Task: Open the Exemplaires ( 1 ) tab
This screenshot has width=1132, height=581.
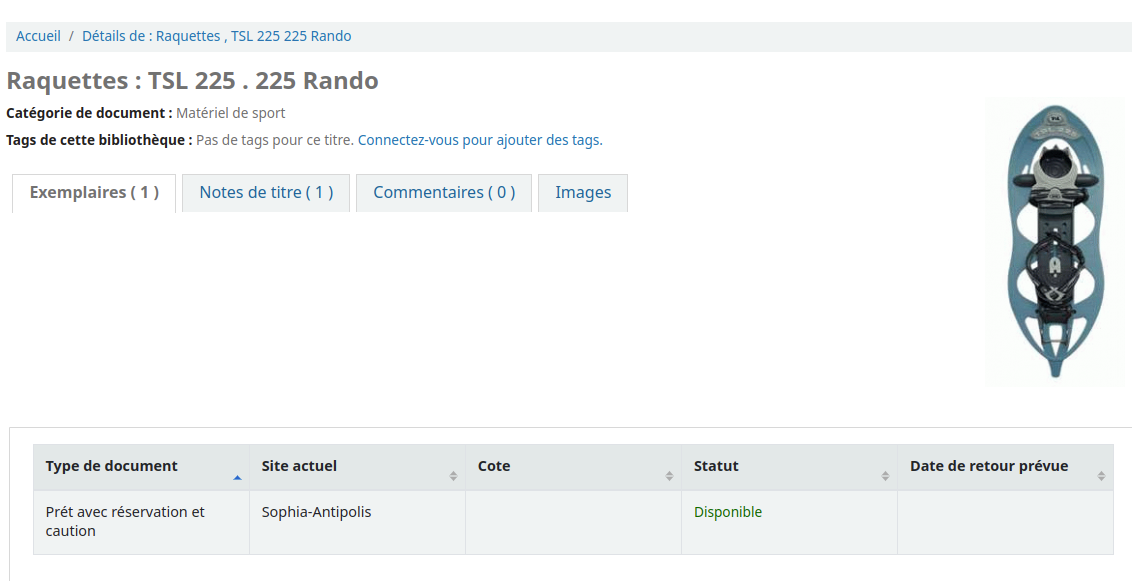Action: tap(94, 193)
